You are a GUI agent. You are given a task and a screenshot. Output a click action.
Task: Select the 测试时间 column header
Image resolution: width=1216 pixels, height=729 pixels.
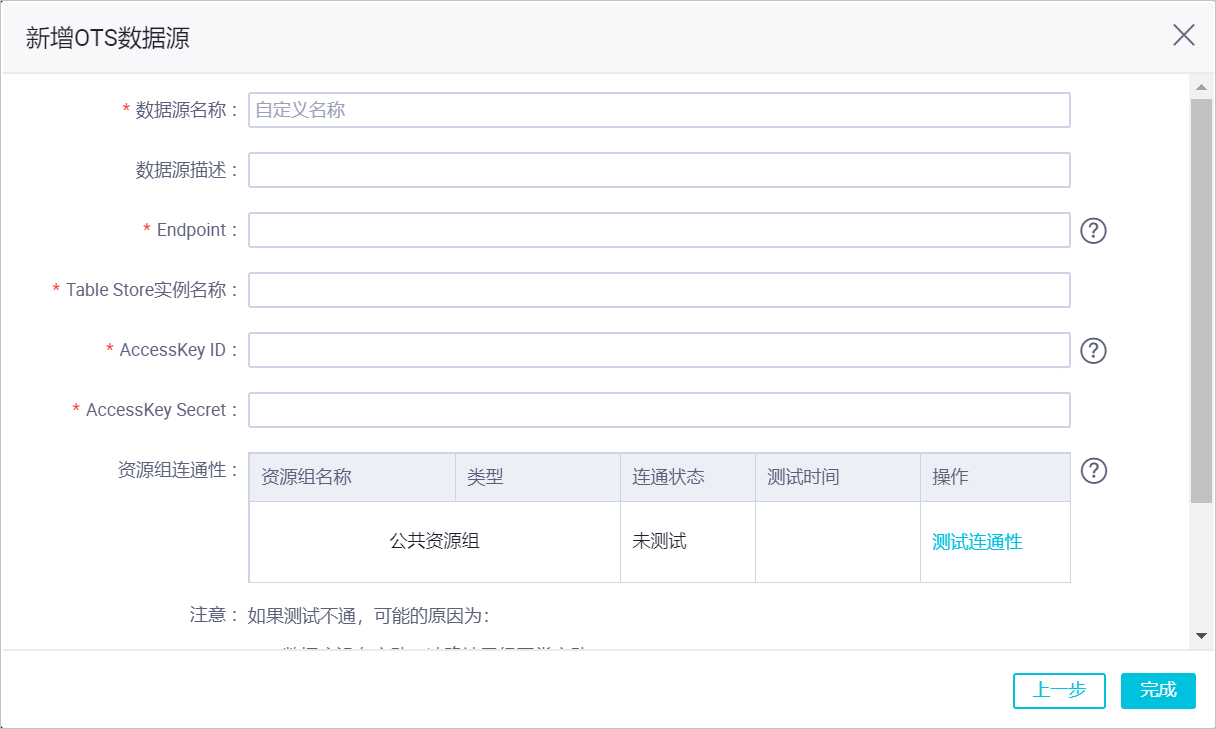coord(838,478)
